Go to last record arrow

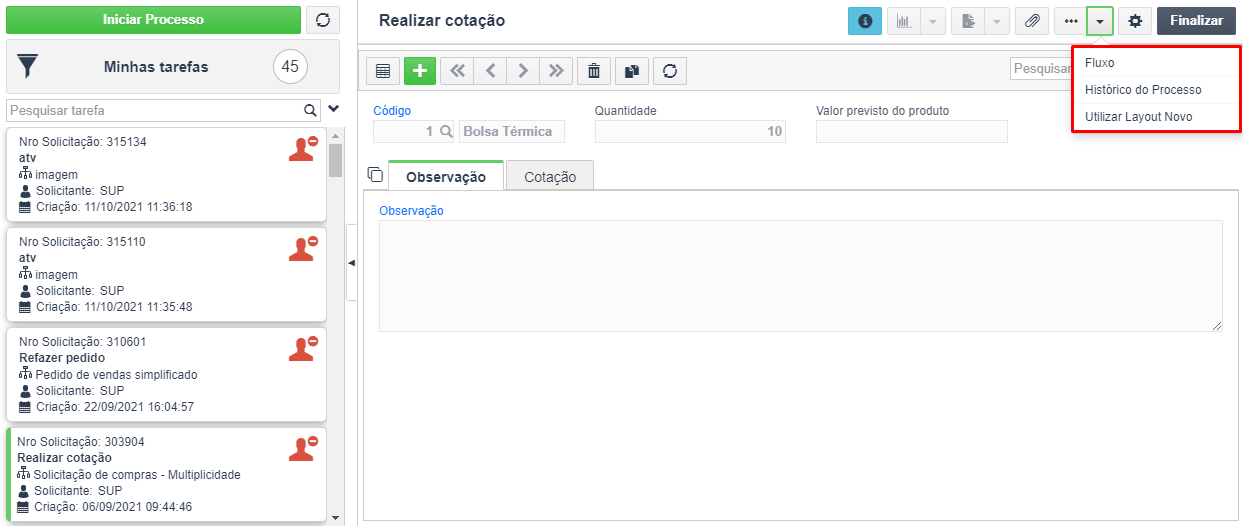[x=556, y=70]
